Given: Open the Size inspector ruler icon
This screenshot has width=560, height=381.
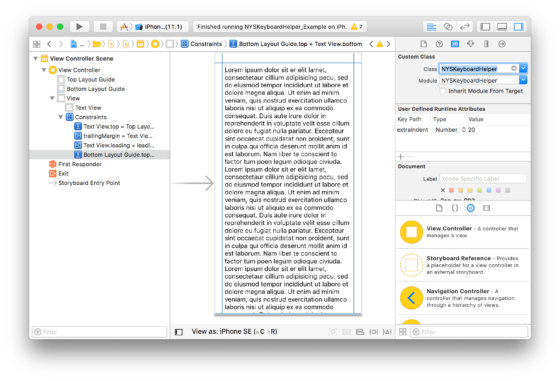Looking at the screenshot, I should [486, 44].
